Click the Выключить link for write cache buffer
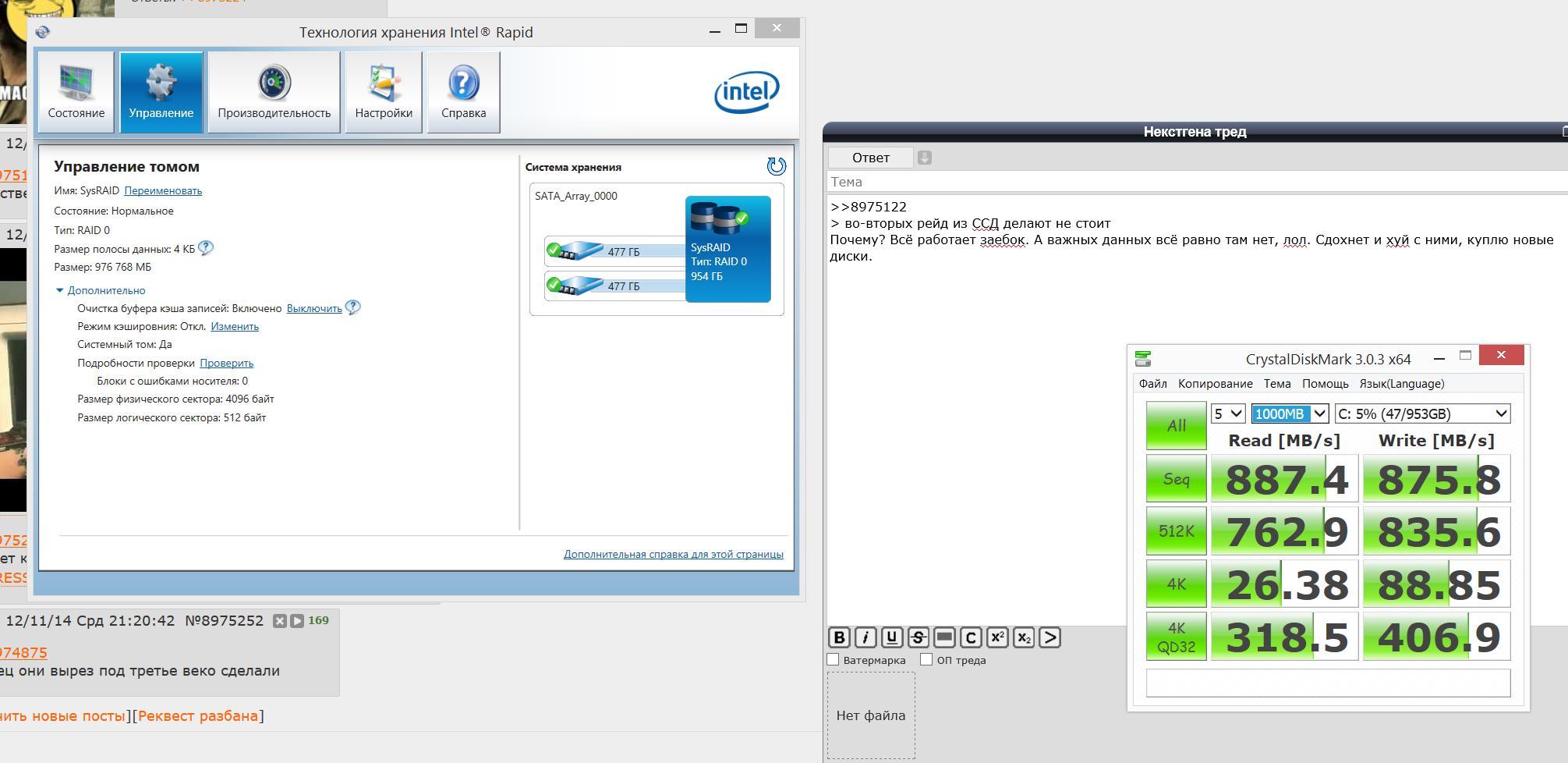 [314, 308]
